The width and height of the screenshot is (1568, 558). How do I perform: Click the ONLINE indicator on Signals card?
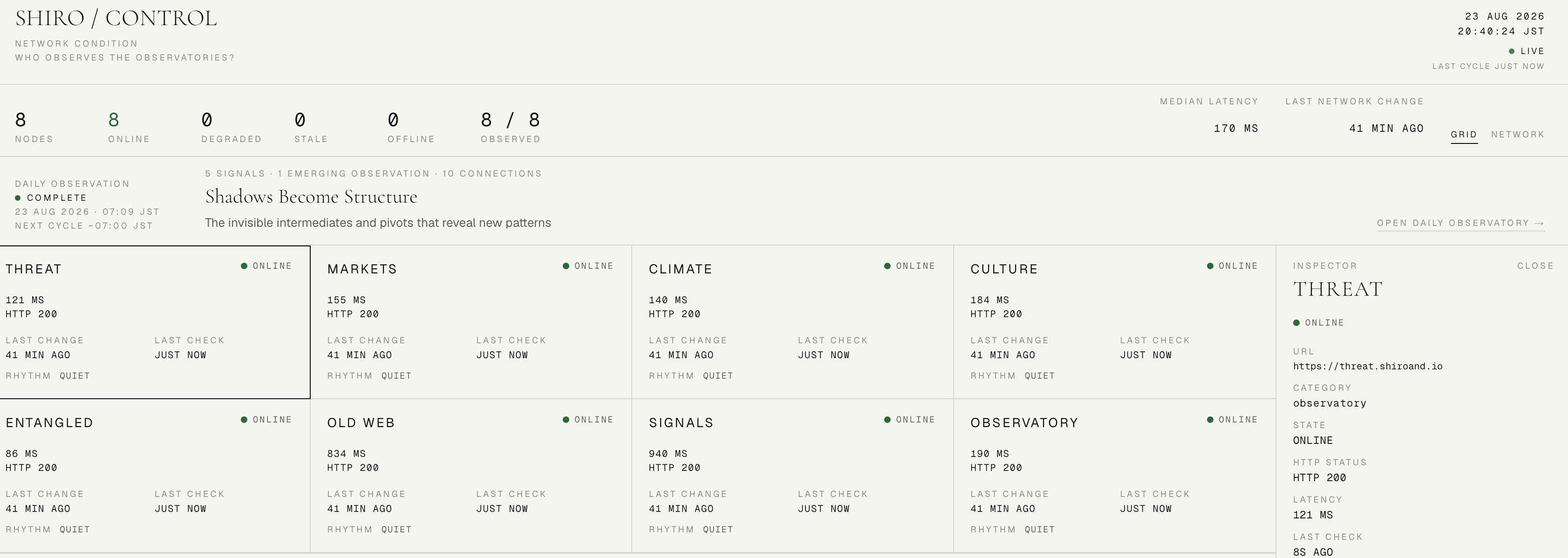coord(909,420)
